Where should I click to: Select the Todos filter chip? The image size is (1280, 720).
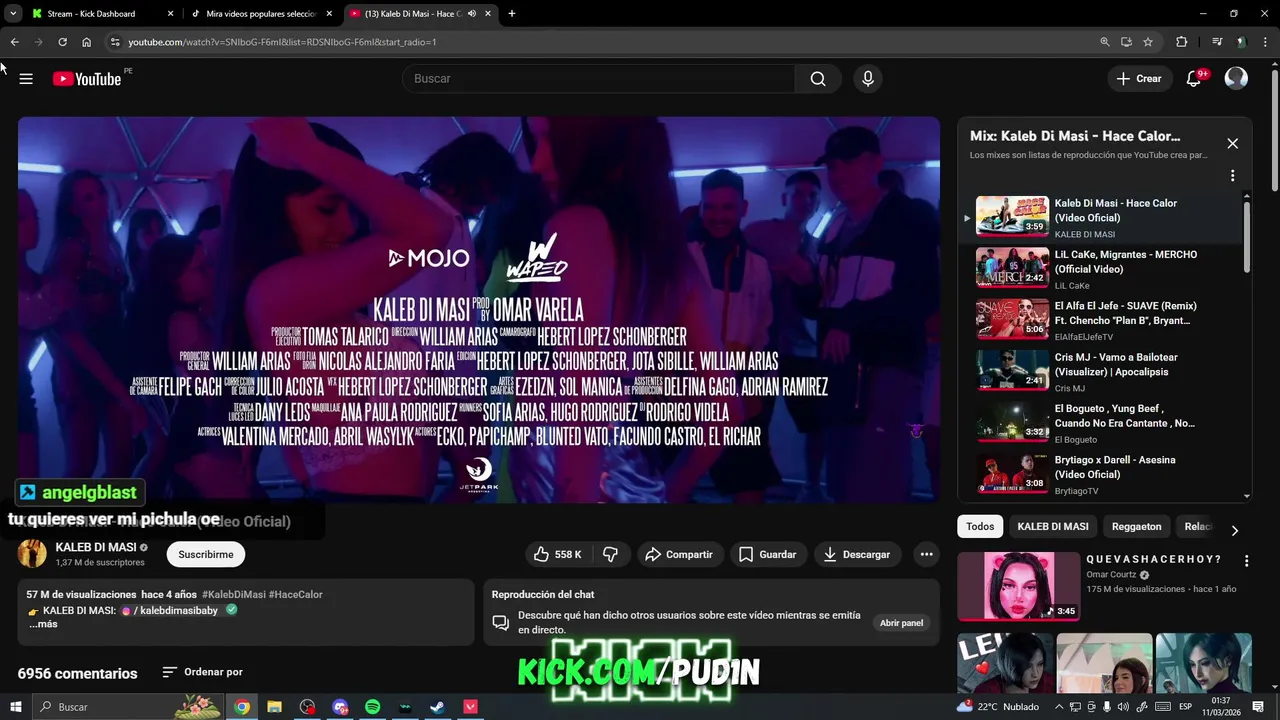980,526
